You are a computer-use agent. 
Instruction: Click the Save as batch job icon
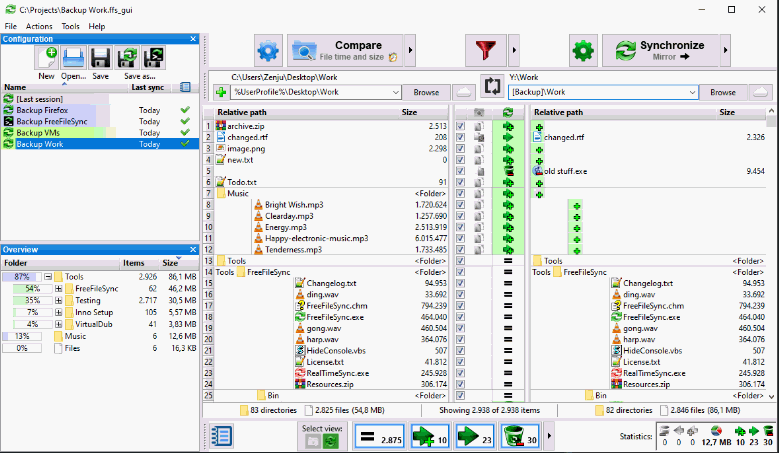pos(154,58)
